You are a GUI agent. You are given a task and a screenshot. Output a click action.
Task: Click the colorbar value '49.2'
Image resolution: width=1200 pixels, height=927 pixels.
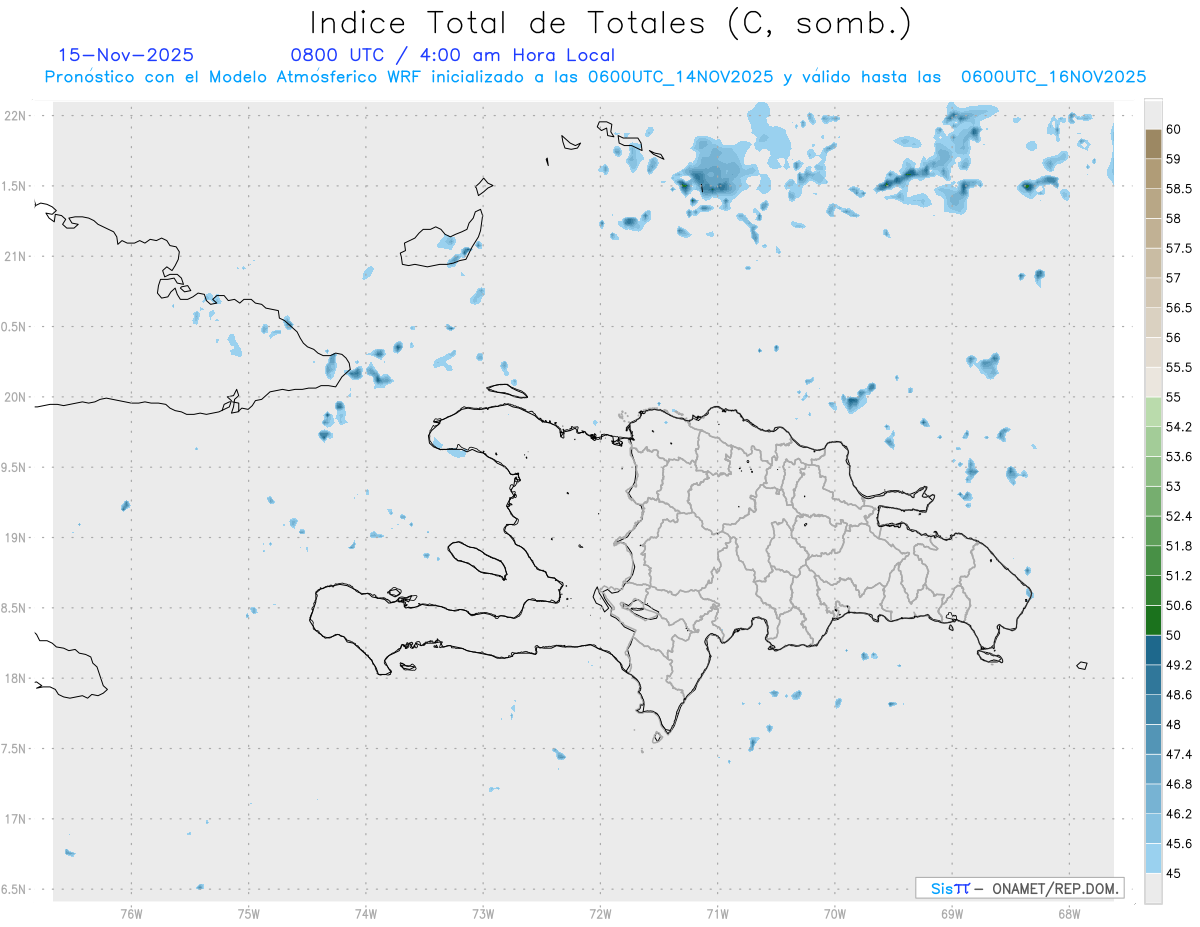tap(1179, 665)
